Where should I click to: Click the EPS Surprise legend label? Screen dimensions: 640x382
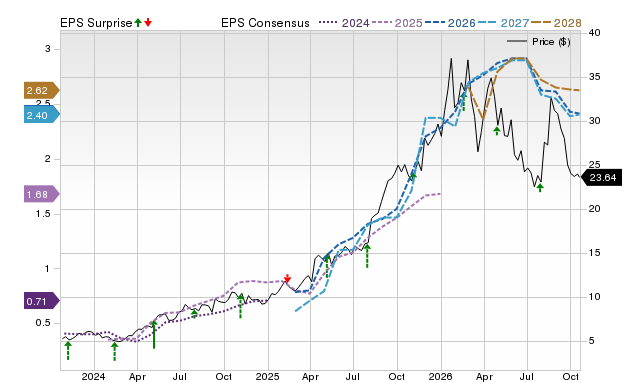[96, 23]
